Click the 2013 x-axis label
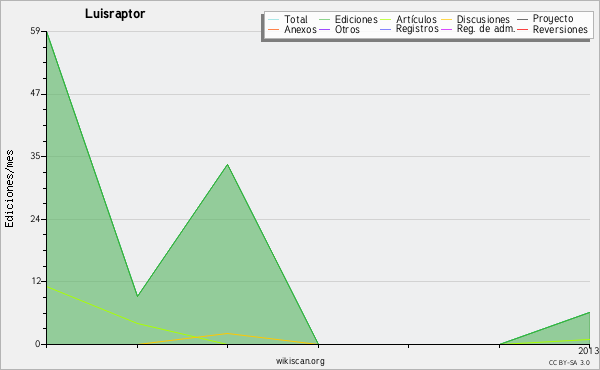600x370 pixels. (589, 351)
